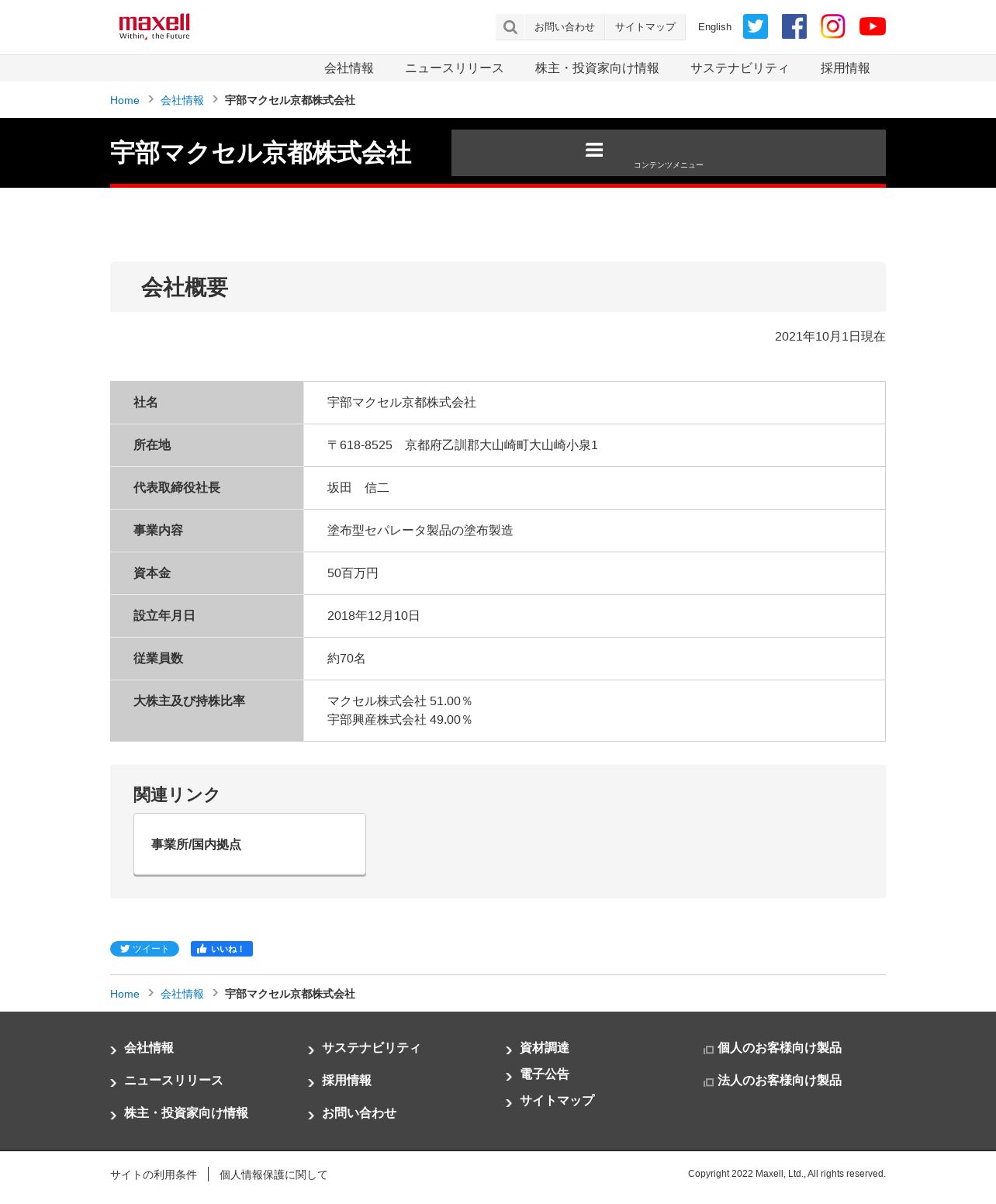Open サステナビリティ in main navigation
This screenshot has width=996, height=1204.
(x=740, y=68)
